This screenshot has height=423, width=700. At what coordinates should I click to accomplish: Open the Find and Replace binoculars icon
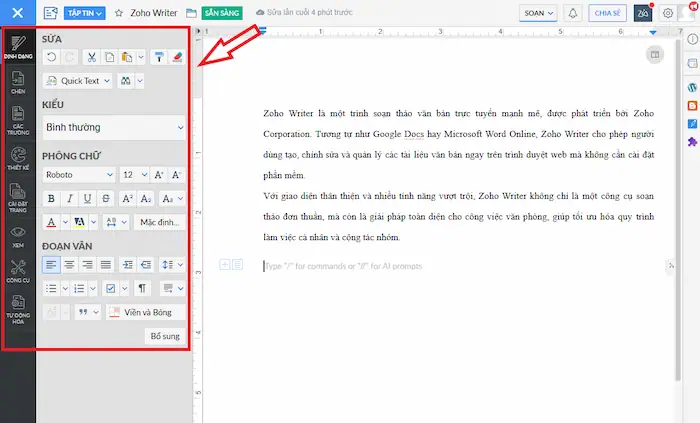click(125, 81)
